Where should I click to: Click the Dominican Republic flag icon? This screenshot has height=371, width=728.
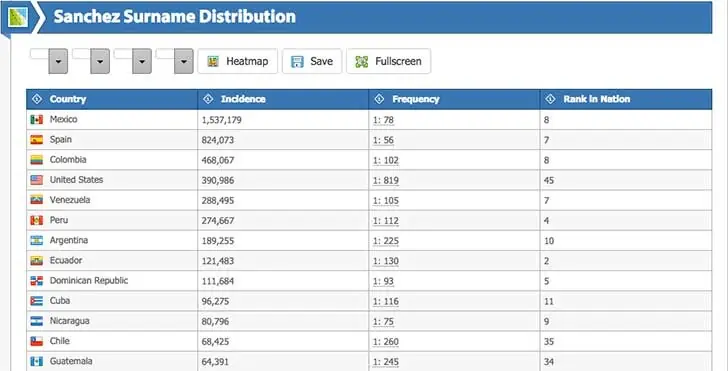point(37,281)
